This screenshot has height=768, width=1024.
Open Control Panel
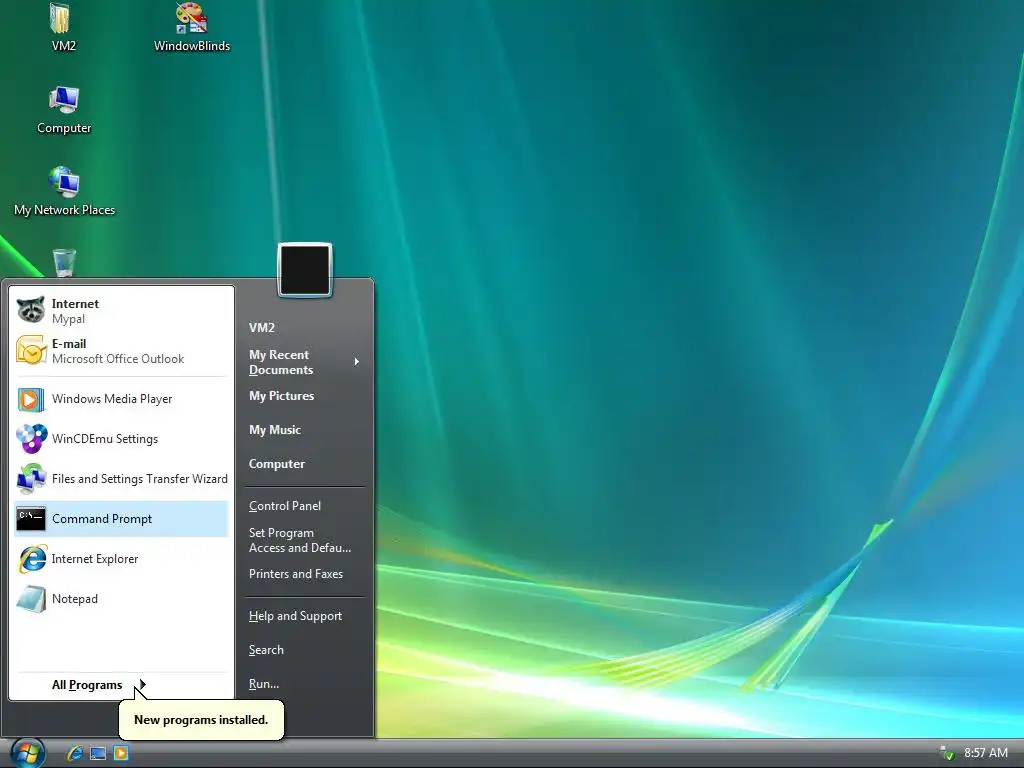pyautogui.click(x=285, y=505)
